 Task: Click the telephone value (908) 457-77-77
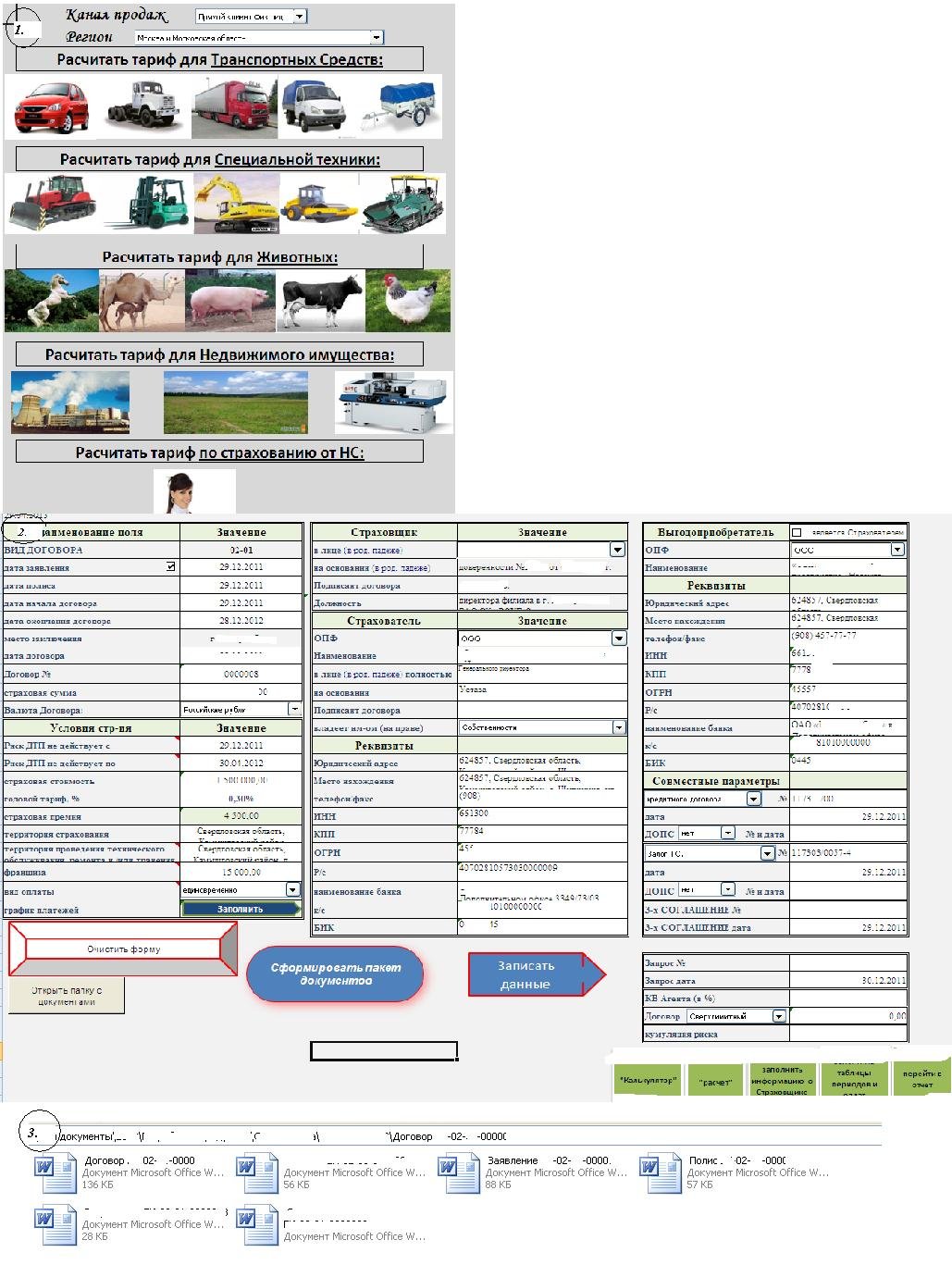[848, 637]
